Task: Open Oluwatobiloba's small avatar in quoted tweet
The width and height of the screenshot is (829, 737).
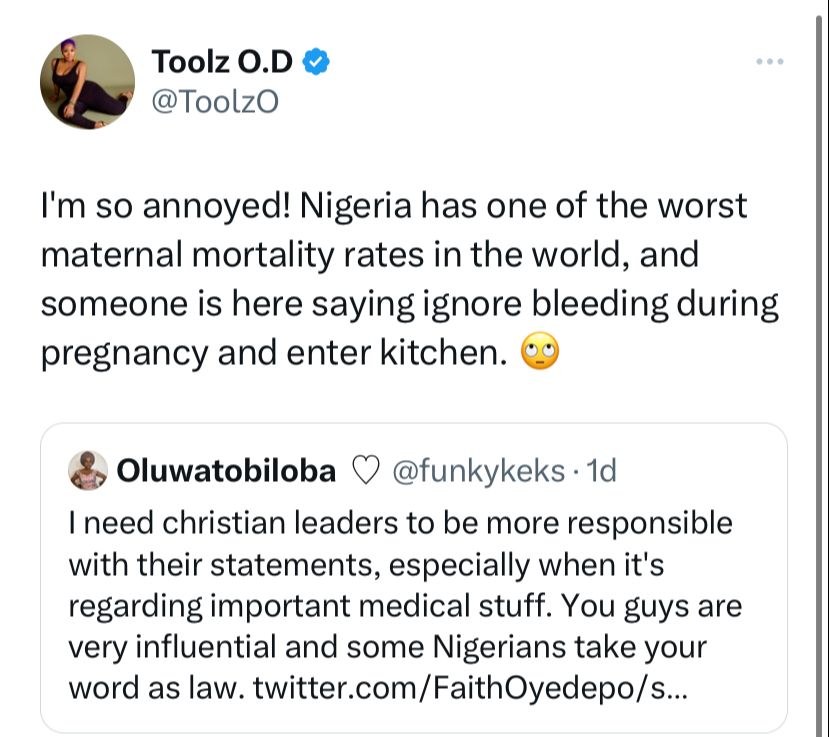Action: click(x=88, y=470)
